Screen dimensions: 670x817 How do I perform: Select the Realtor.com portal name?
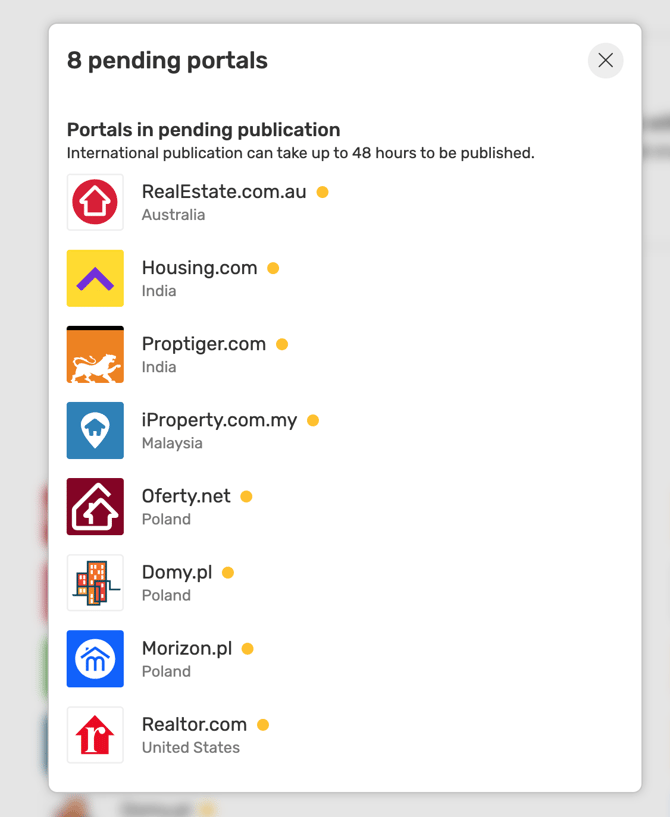pyautogui.click(x=194, y=724)
